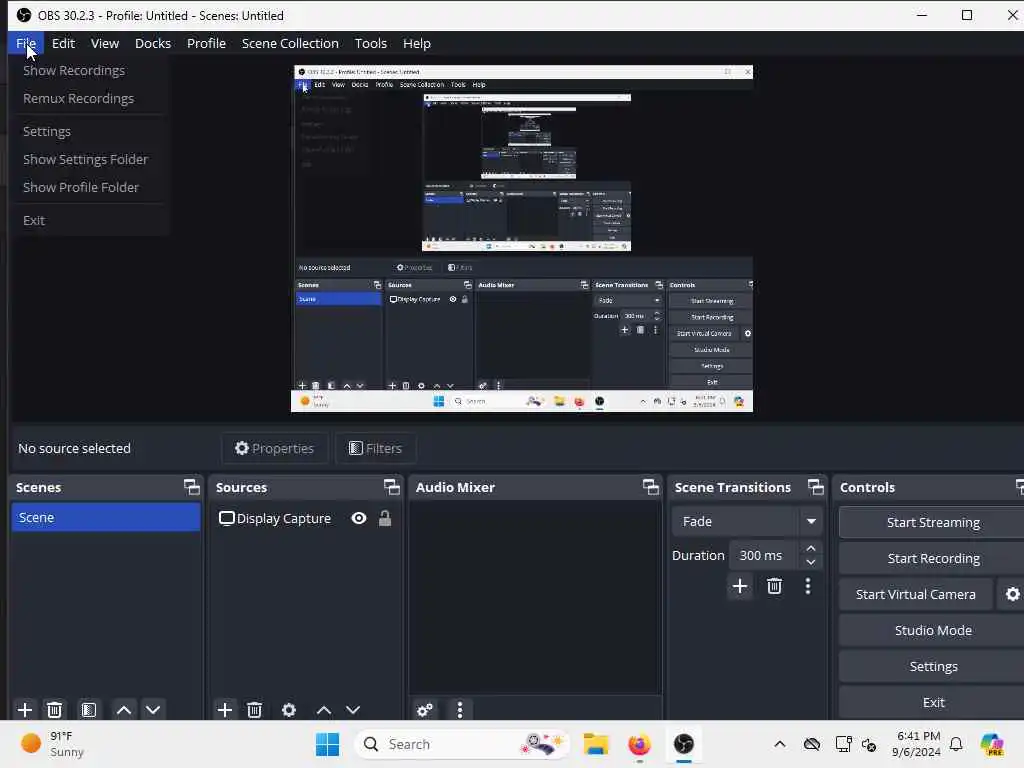Show hidden system tray icons
This screenshot has height=768, width=1024.
[780, 744]
